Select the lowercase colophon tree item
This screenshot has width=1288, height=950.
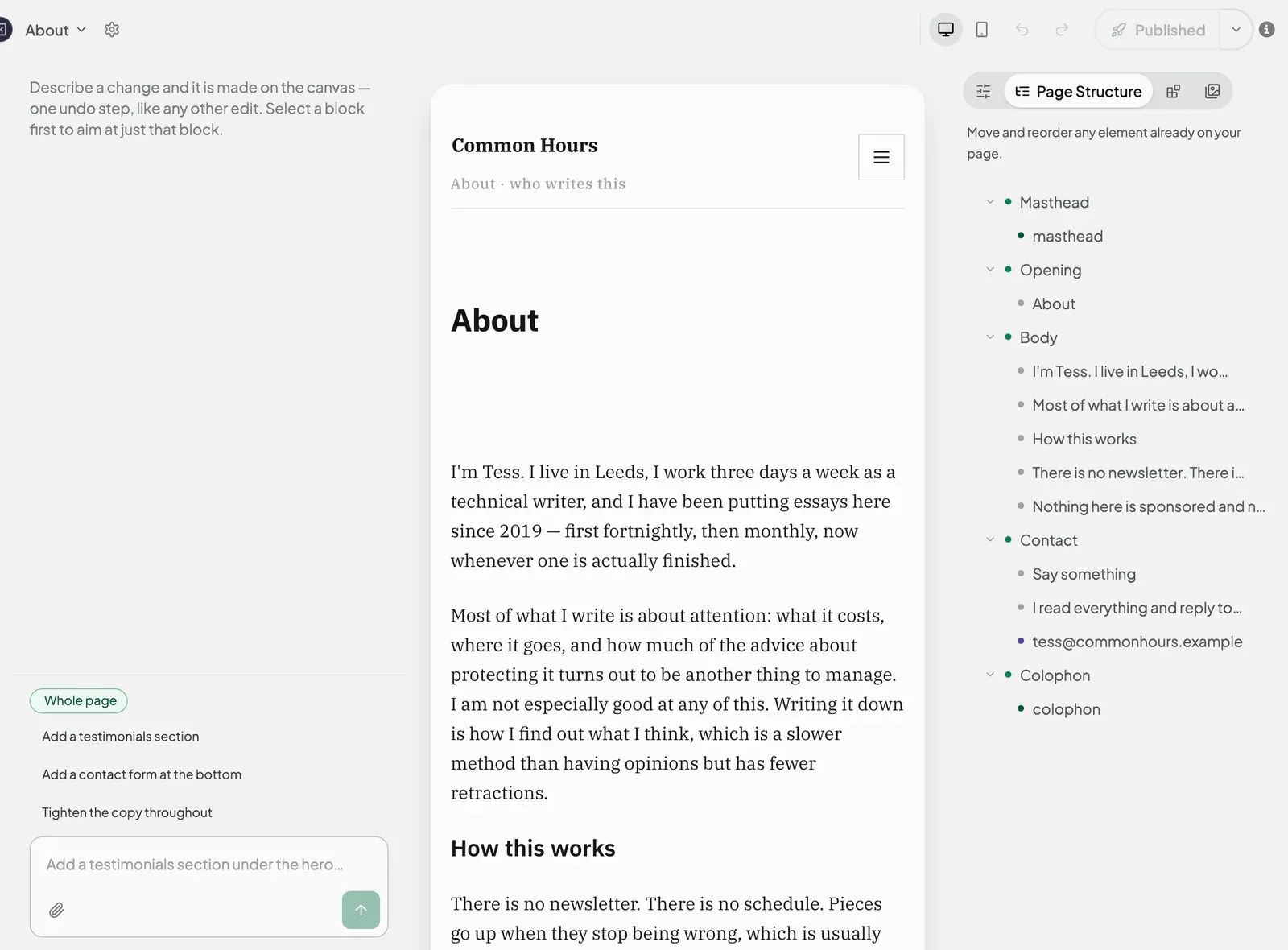click(x=1066, y=709)
